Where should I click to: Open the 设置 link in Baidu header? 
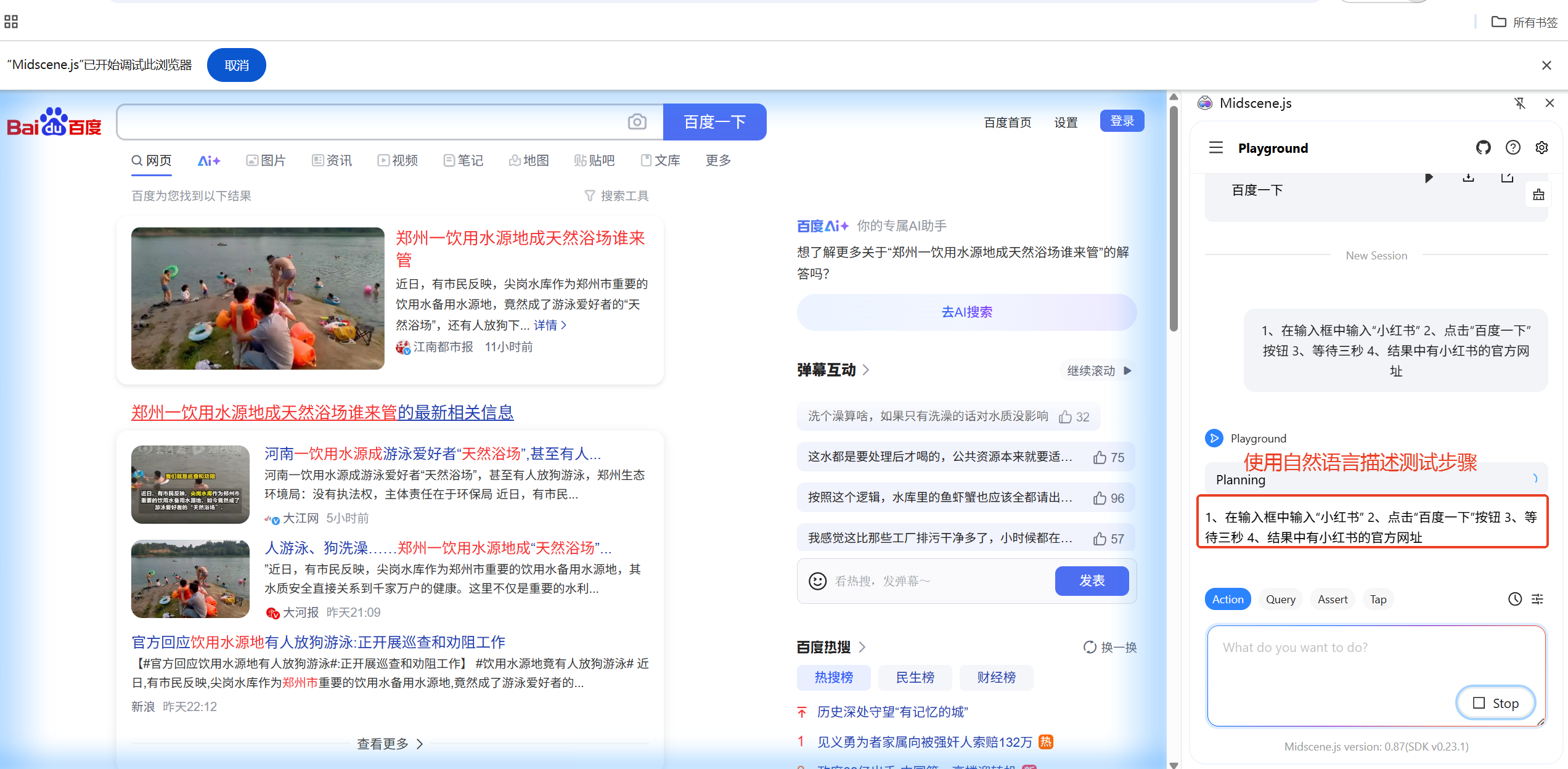click(1066, 122)
